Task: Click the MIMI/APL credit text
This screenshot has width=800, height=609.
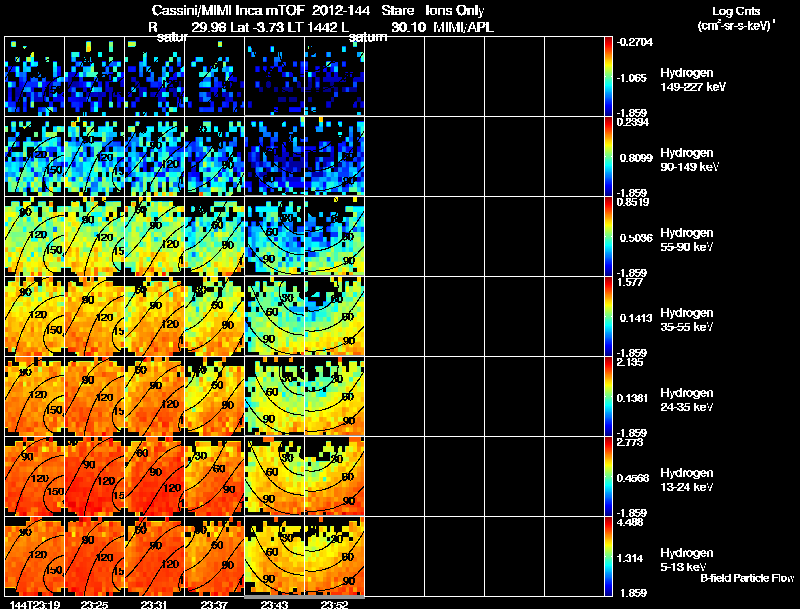Action: pyautogui.click(x=463, y=27)
